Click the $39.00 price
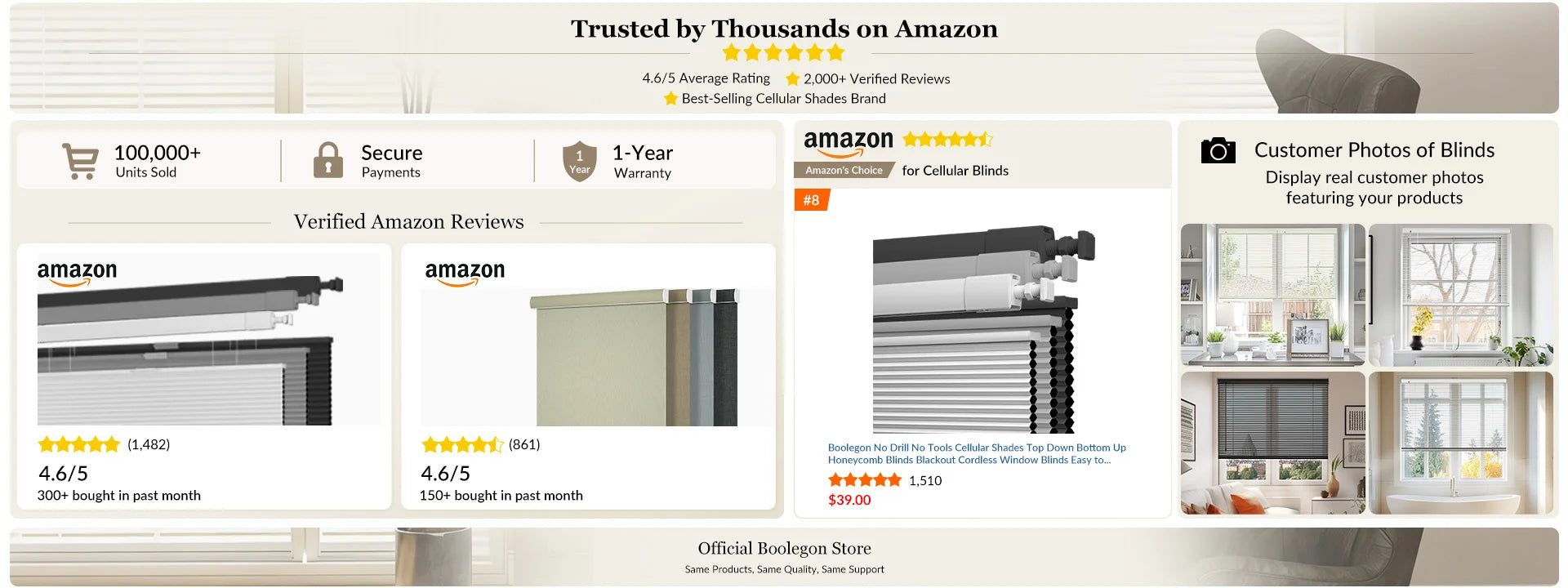The image size is (1568, 588). (x=849, y=500)
